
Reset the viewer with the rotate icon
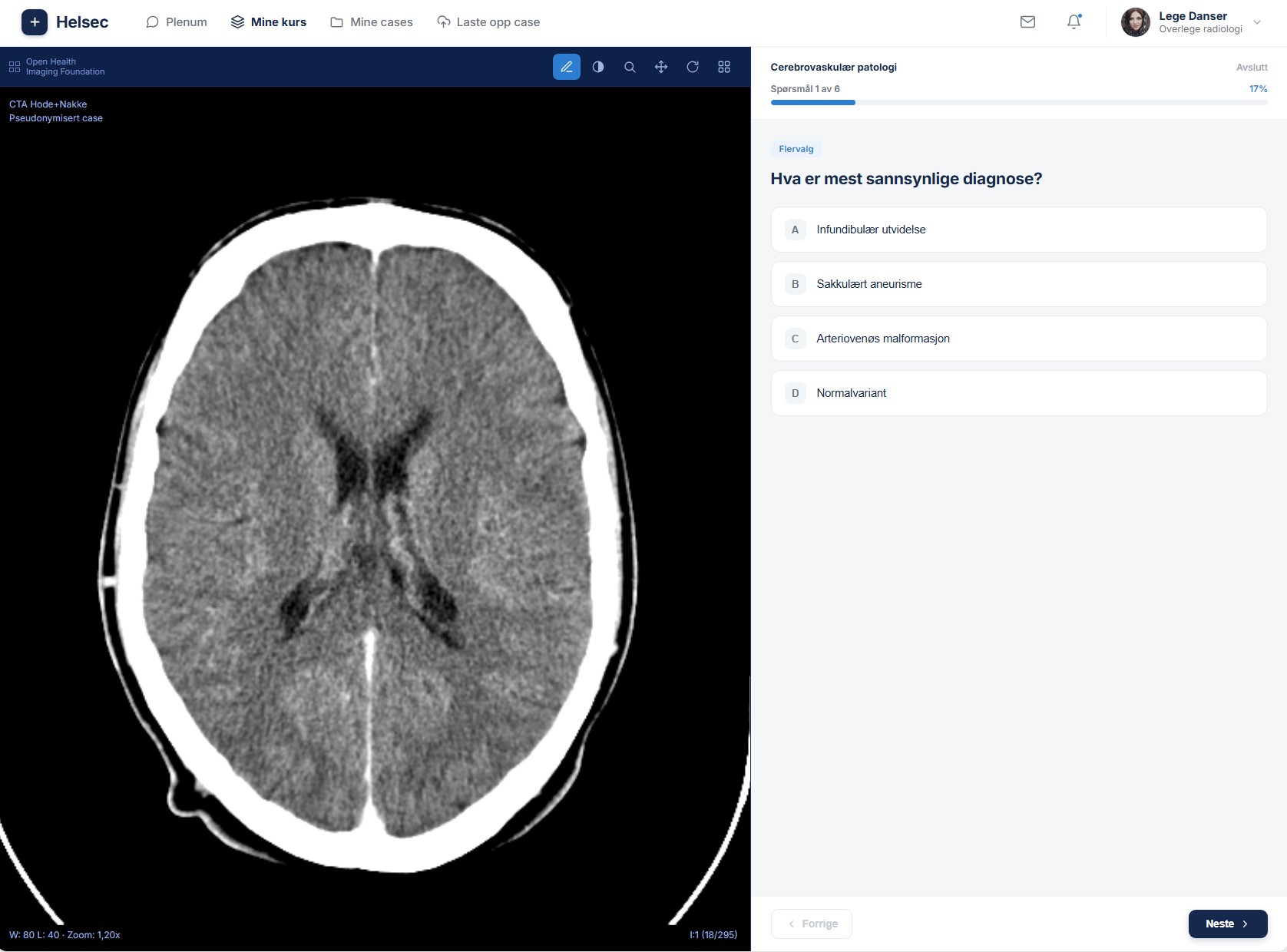coord(693,67)
